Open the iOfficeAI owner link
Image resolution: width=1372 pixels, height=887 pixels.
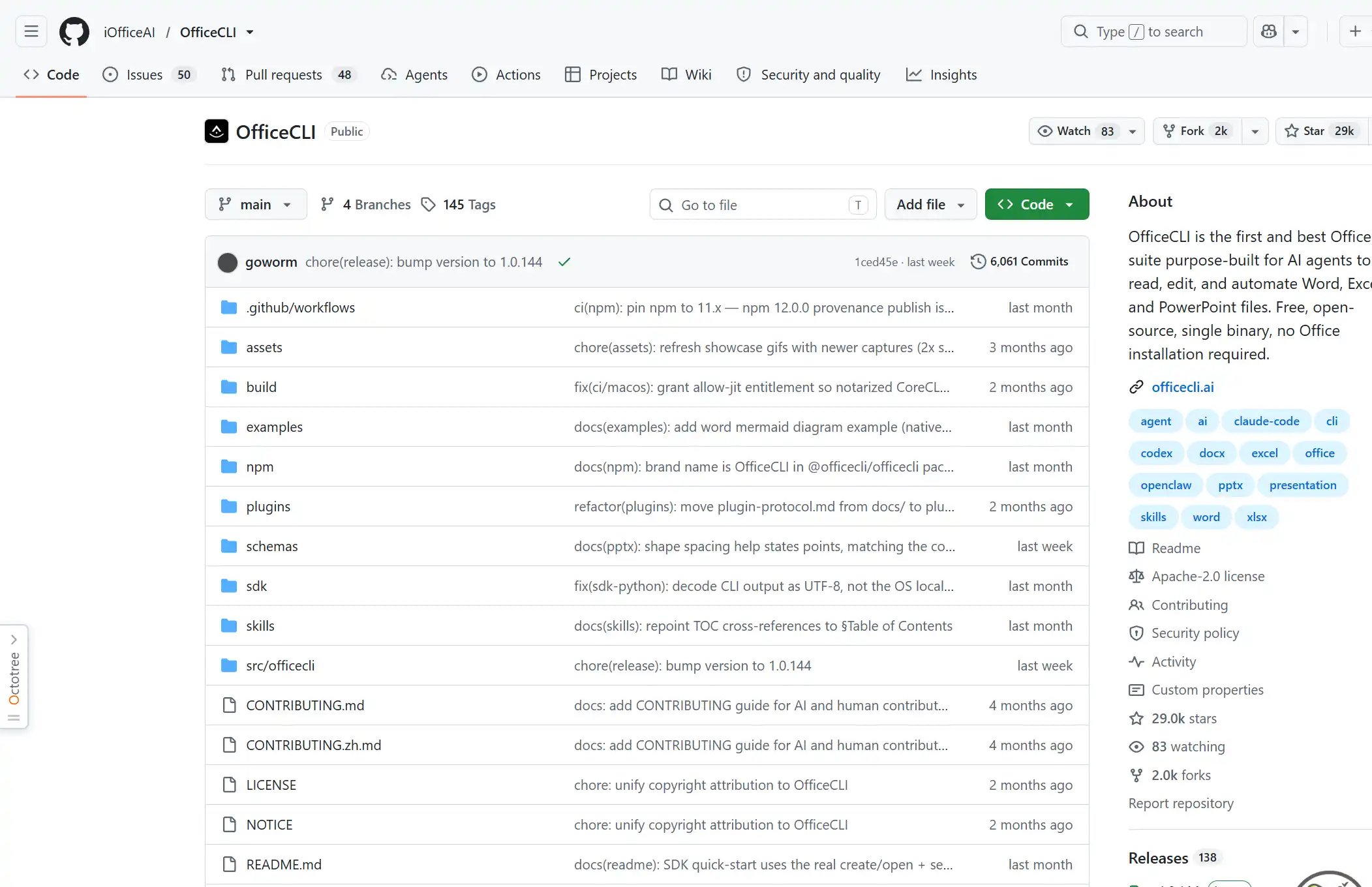point(129,32)
